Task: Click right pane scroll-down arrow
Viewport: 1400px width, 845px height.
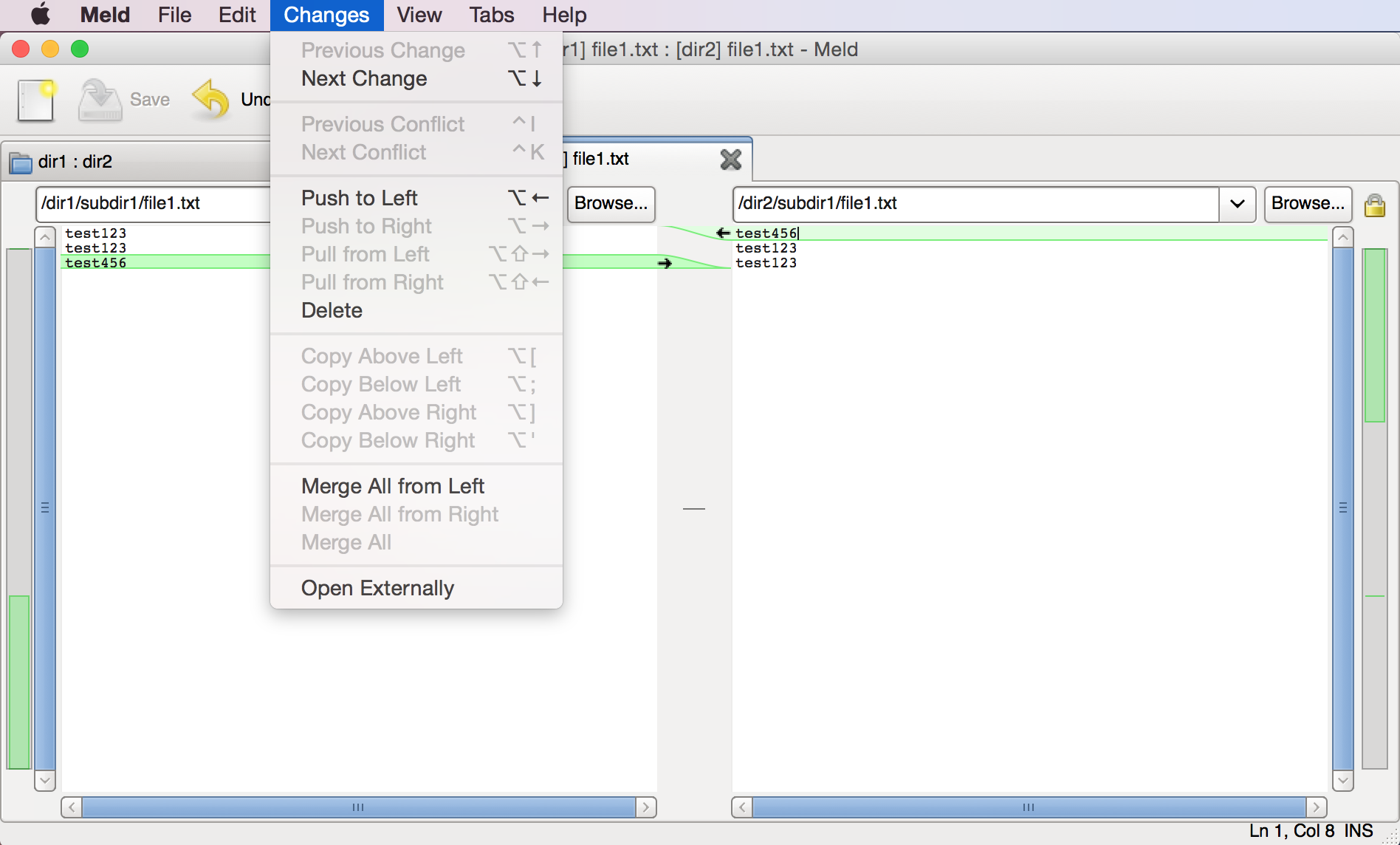Action: click(x=1343, y=780)
